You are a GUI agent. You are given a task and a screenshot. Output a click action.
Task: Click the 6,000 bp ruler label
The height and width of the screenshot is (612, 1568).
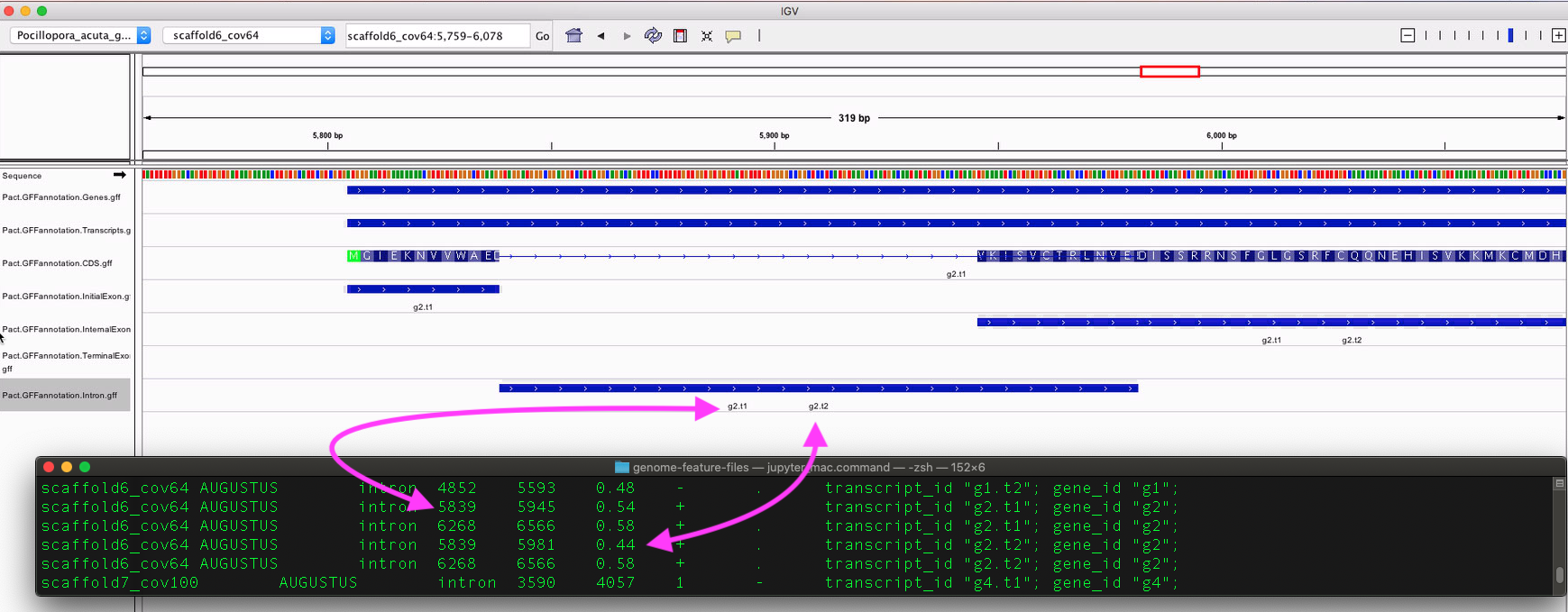pyautogui.click(x=1222, y=135)
